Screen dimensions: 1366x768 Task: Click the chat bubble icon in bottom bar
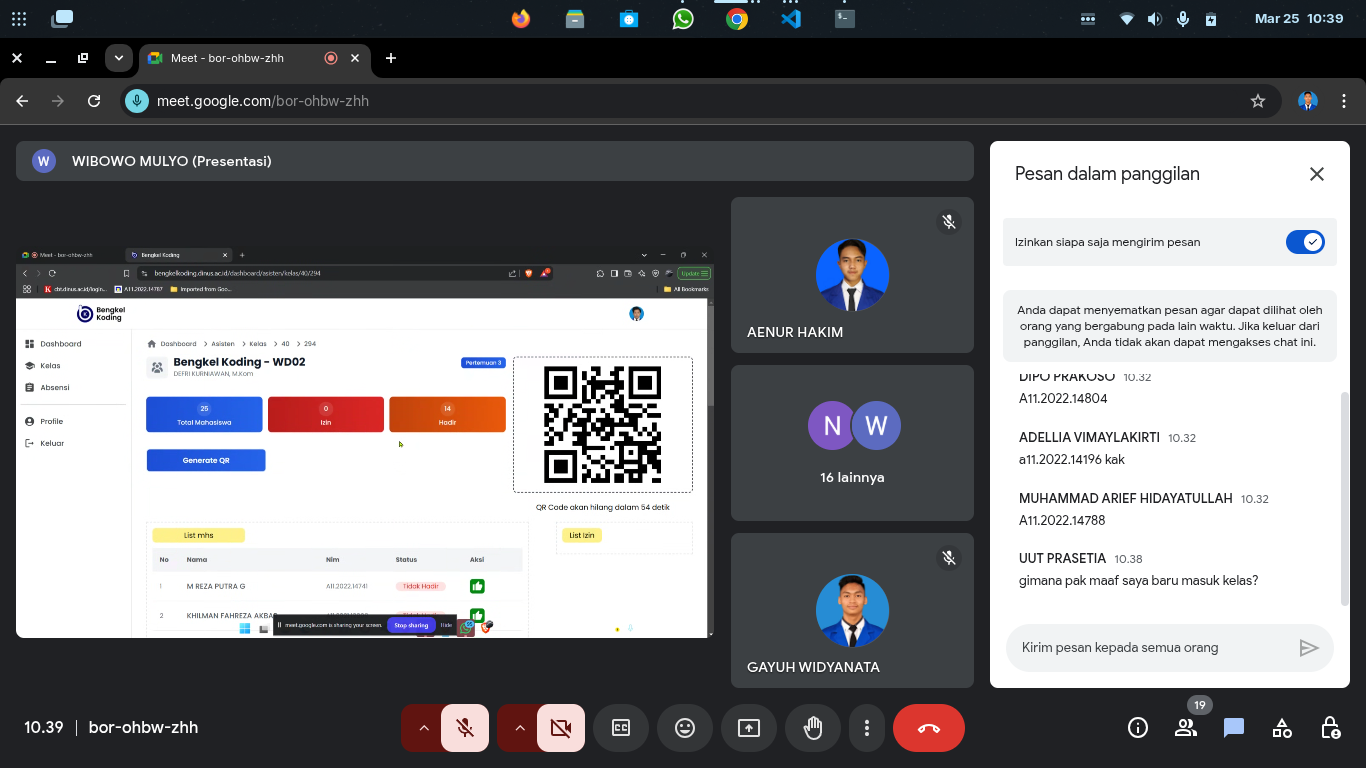[1234, 728]
